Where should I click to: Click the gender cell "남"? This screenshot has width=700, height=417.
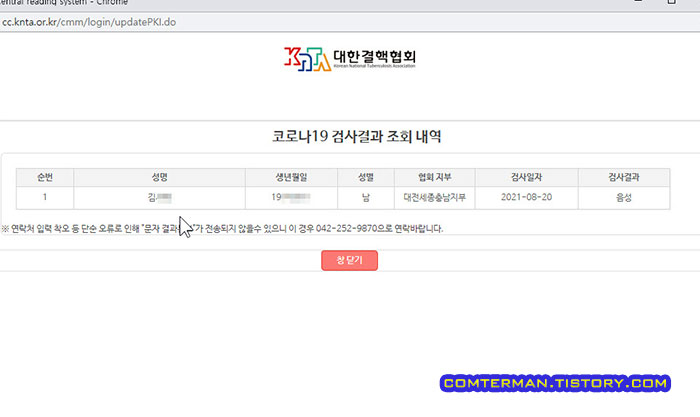click(366, 197)
